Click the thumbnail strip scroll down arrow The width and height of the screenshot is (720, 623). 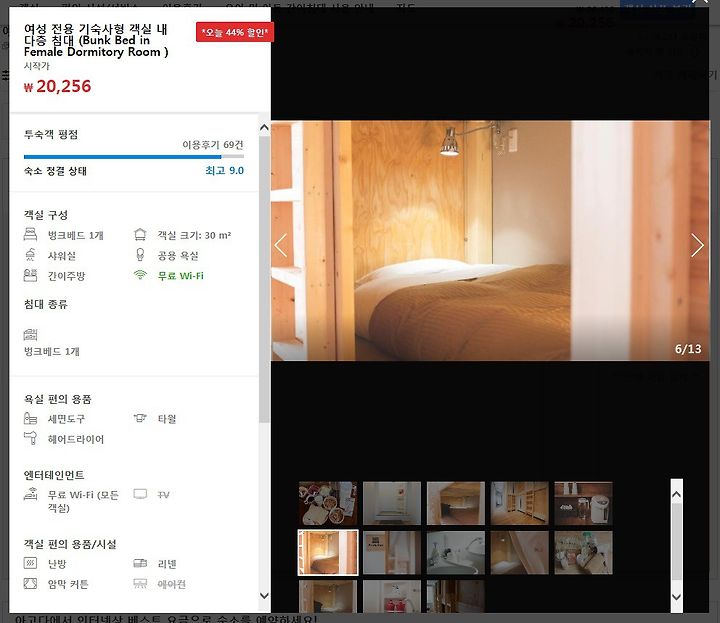676,597
